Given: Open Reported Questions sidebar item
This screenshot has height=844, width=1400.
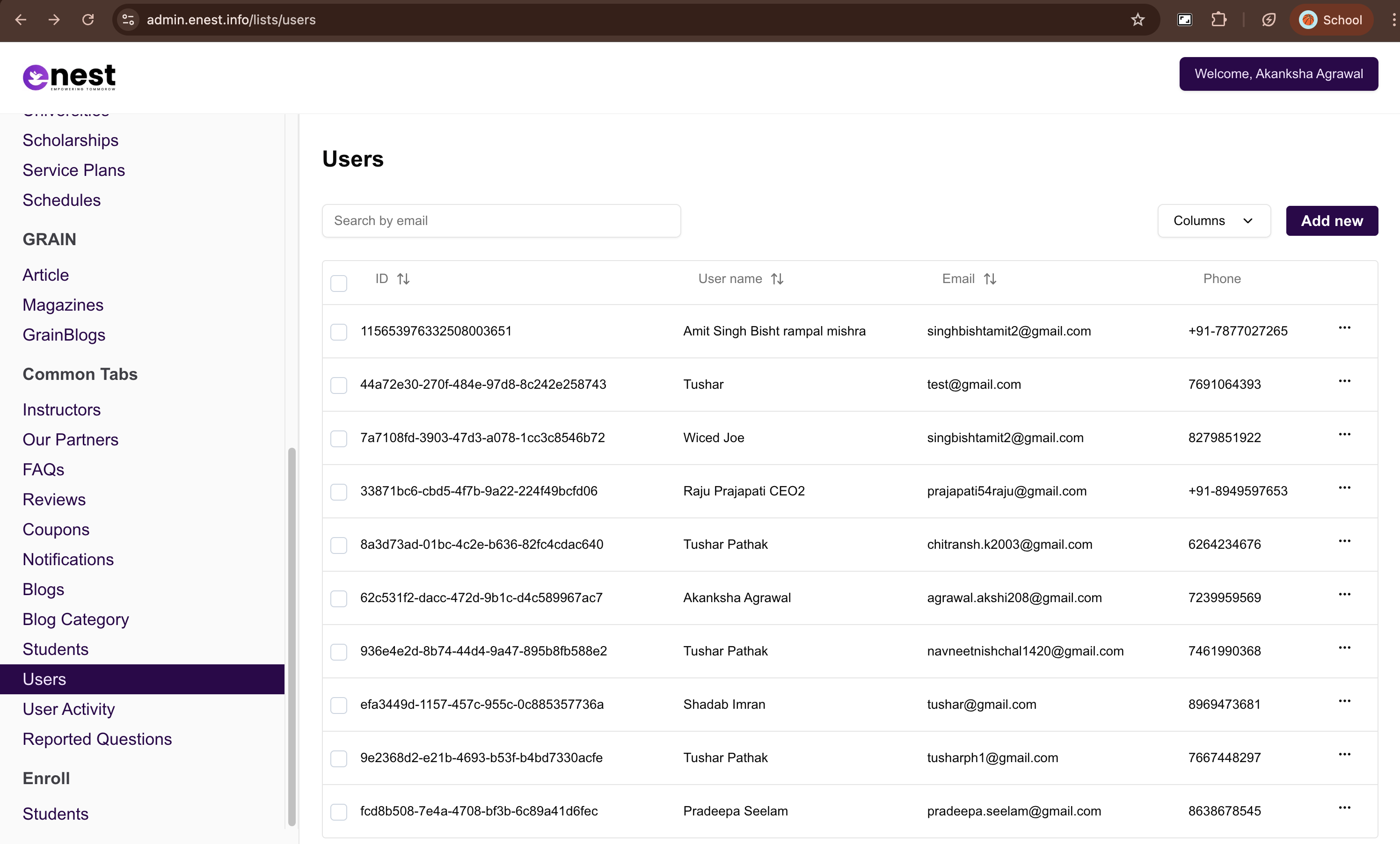Looking at the screenshot, I should point(97,739).
